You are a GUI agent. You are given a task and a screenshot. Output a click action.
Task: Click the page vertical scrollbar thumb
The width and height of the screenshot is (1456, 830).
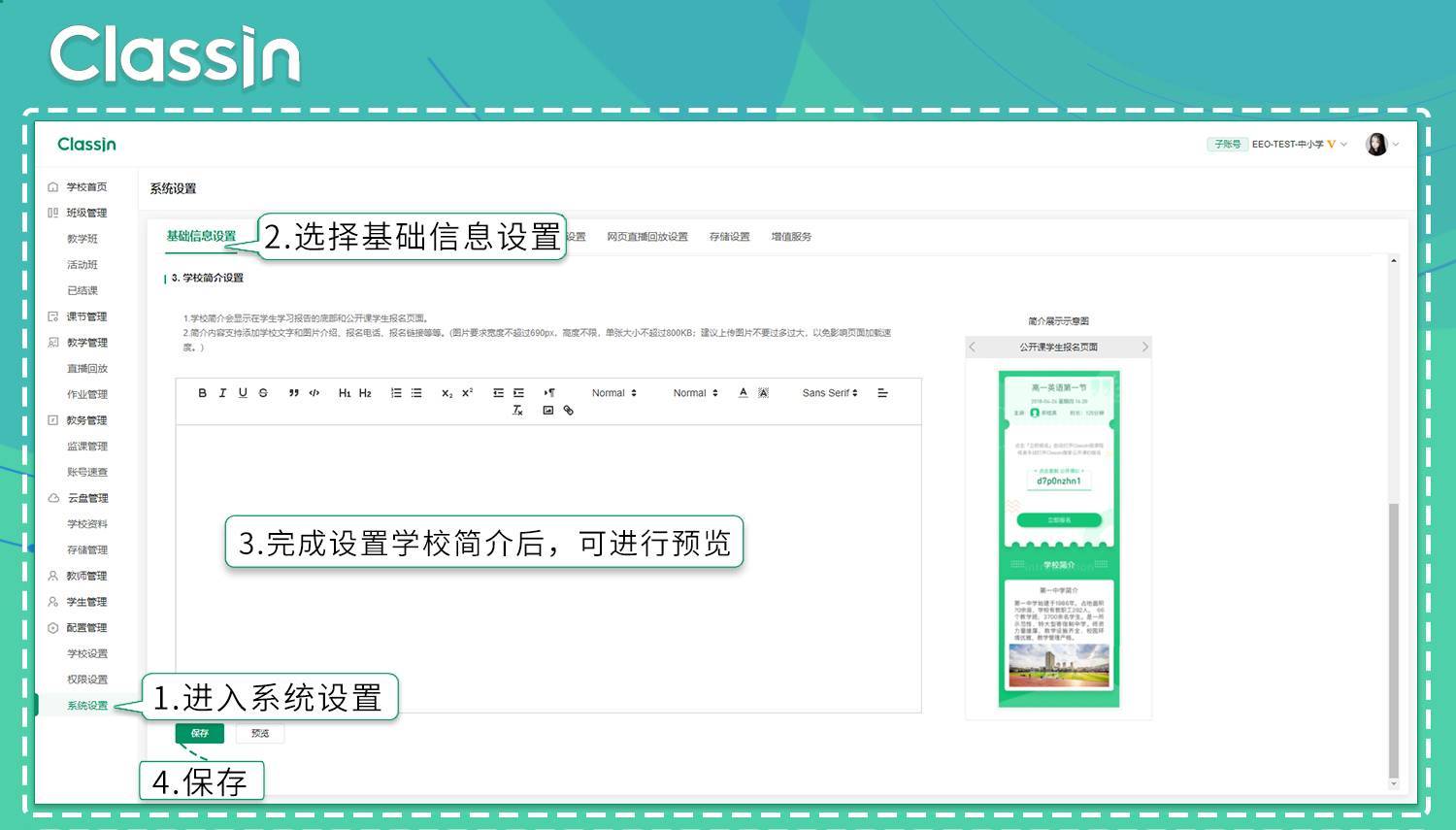[1394, 641]
